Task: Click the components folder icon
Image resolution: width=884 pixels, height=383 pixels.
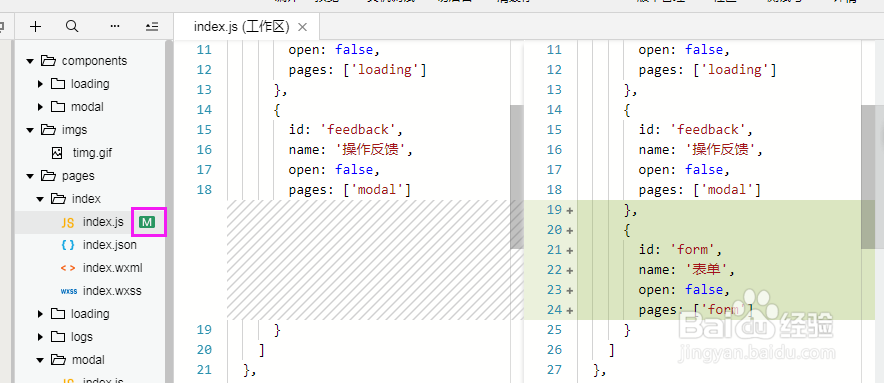Action: 48,60
